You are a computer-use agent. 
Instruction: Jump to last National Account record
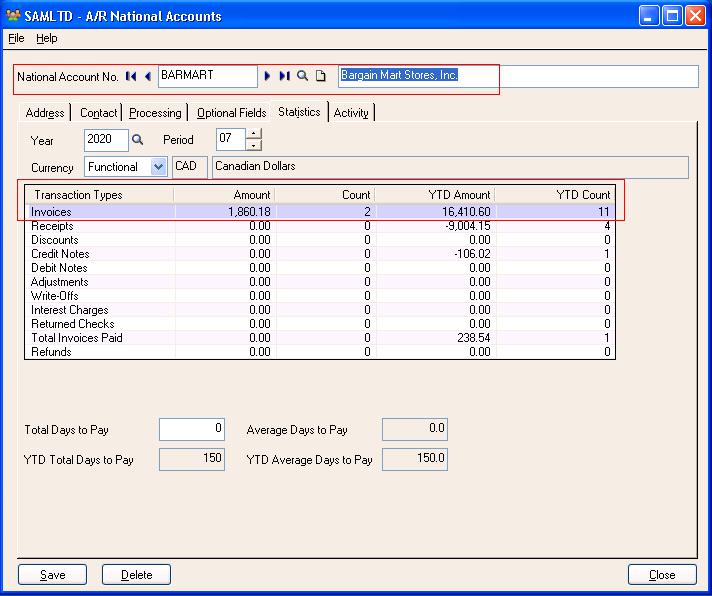click(284, 76)
